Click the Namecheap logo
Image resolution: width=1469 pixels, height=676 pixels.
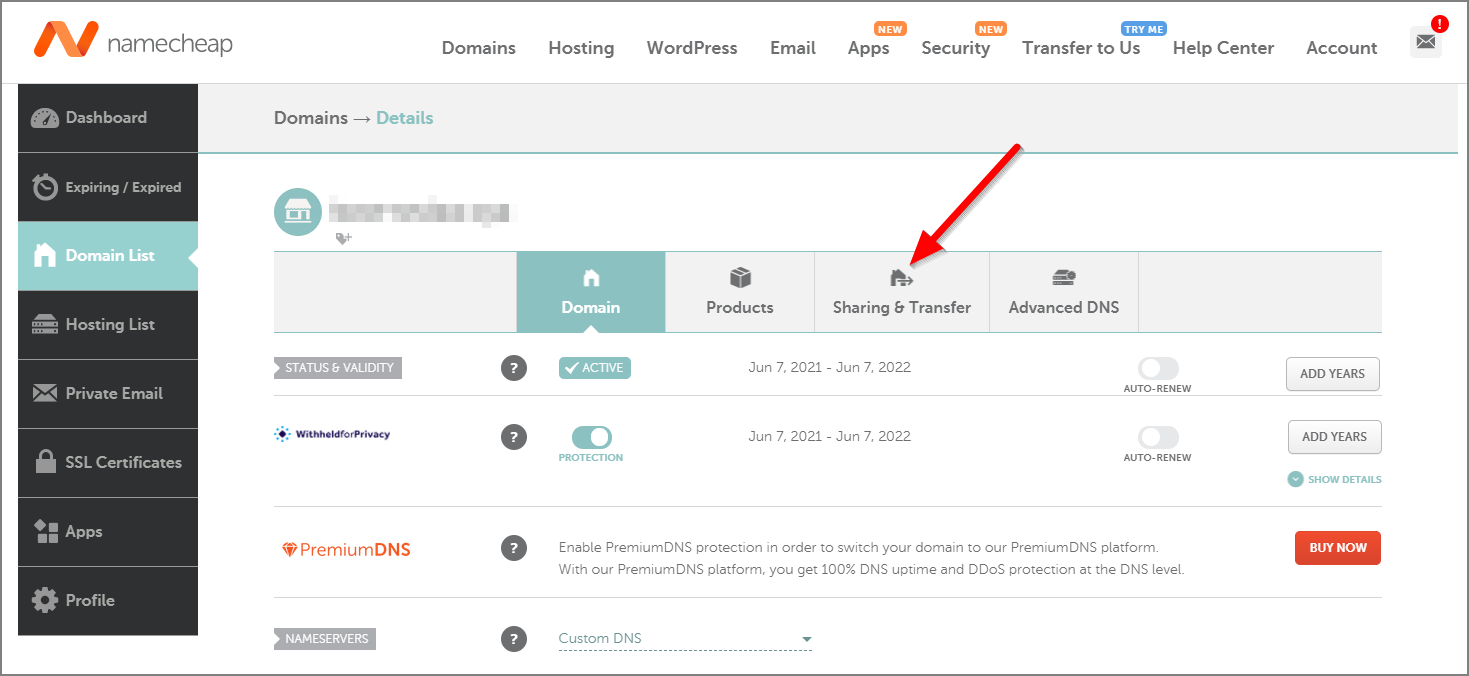click(133, 41)
